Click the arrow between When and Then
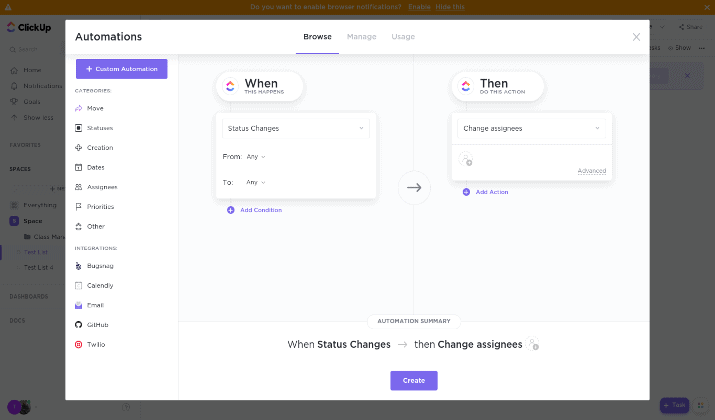The width and height of the screenshot is (715, 420). point(414,187)
